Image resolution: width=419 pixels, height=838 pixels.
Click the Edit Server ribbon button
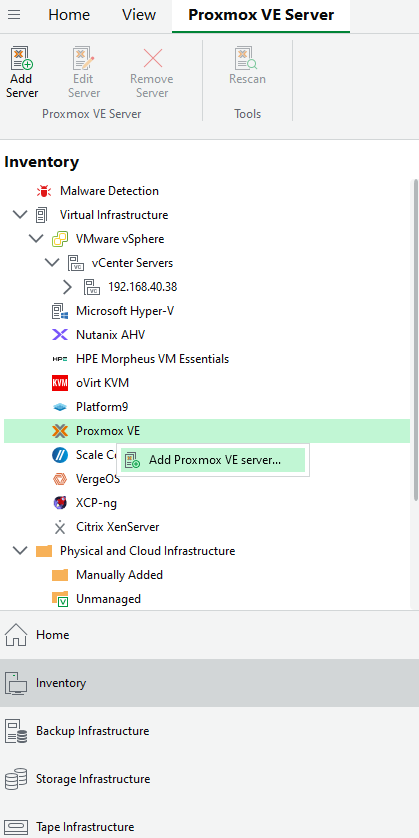click(84, 73)
